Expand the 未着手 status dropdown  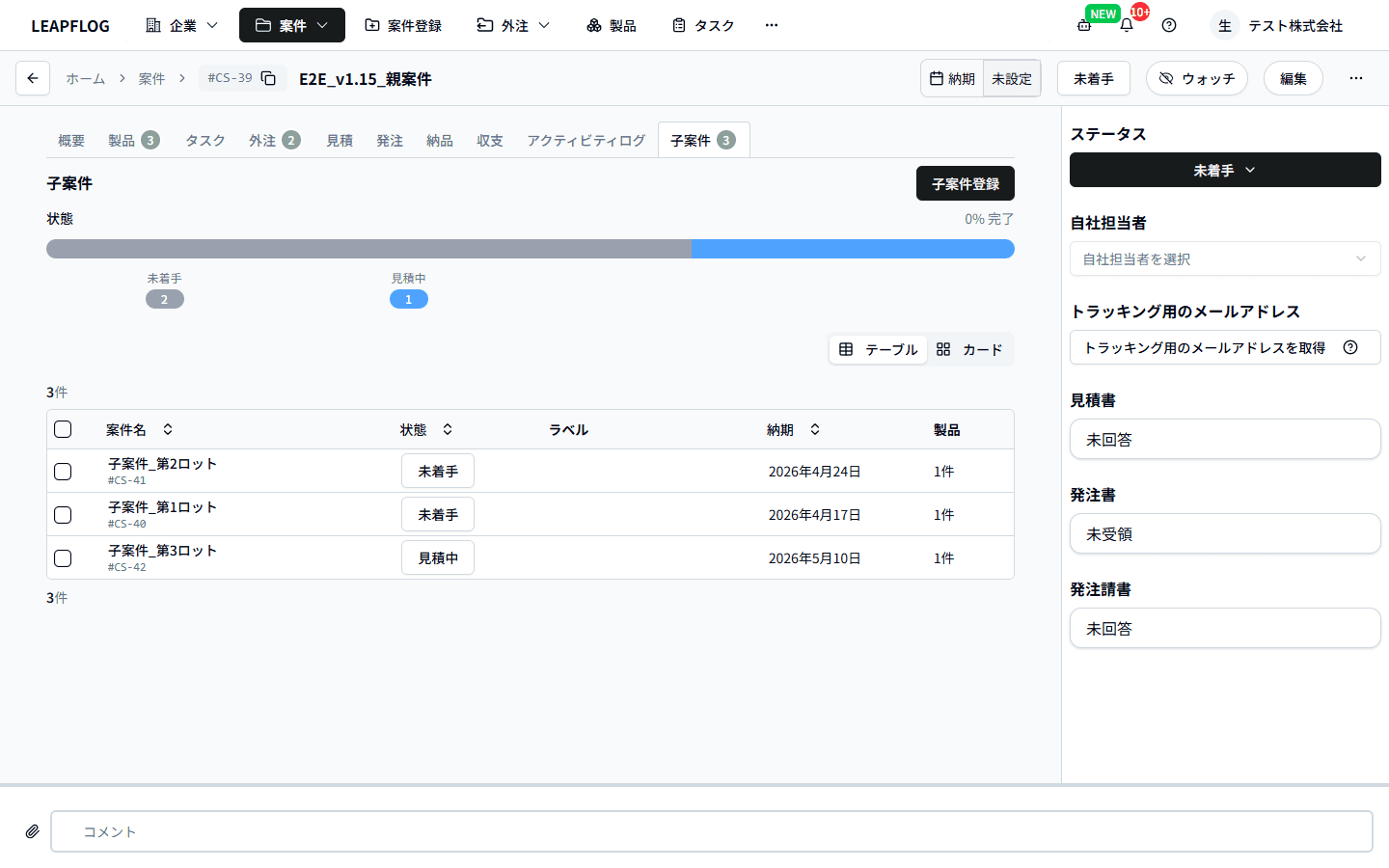click(1224, 171)
